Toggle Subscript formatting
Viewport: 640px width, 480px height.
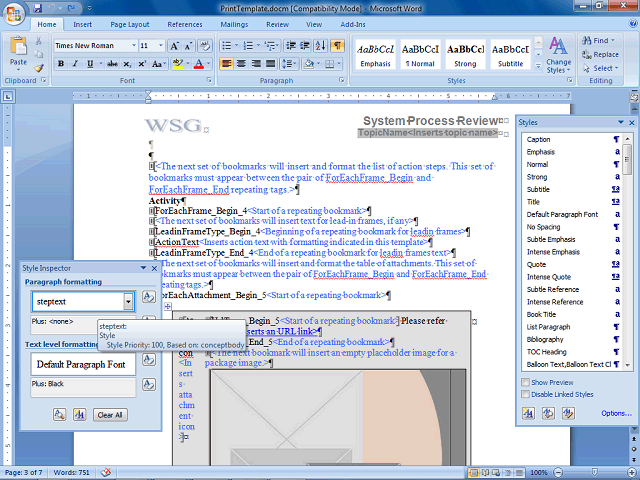pos(127,64)
